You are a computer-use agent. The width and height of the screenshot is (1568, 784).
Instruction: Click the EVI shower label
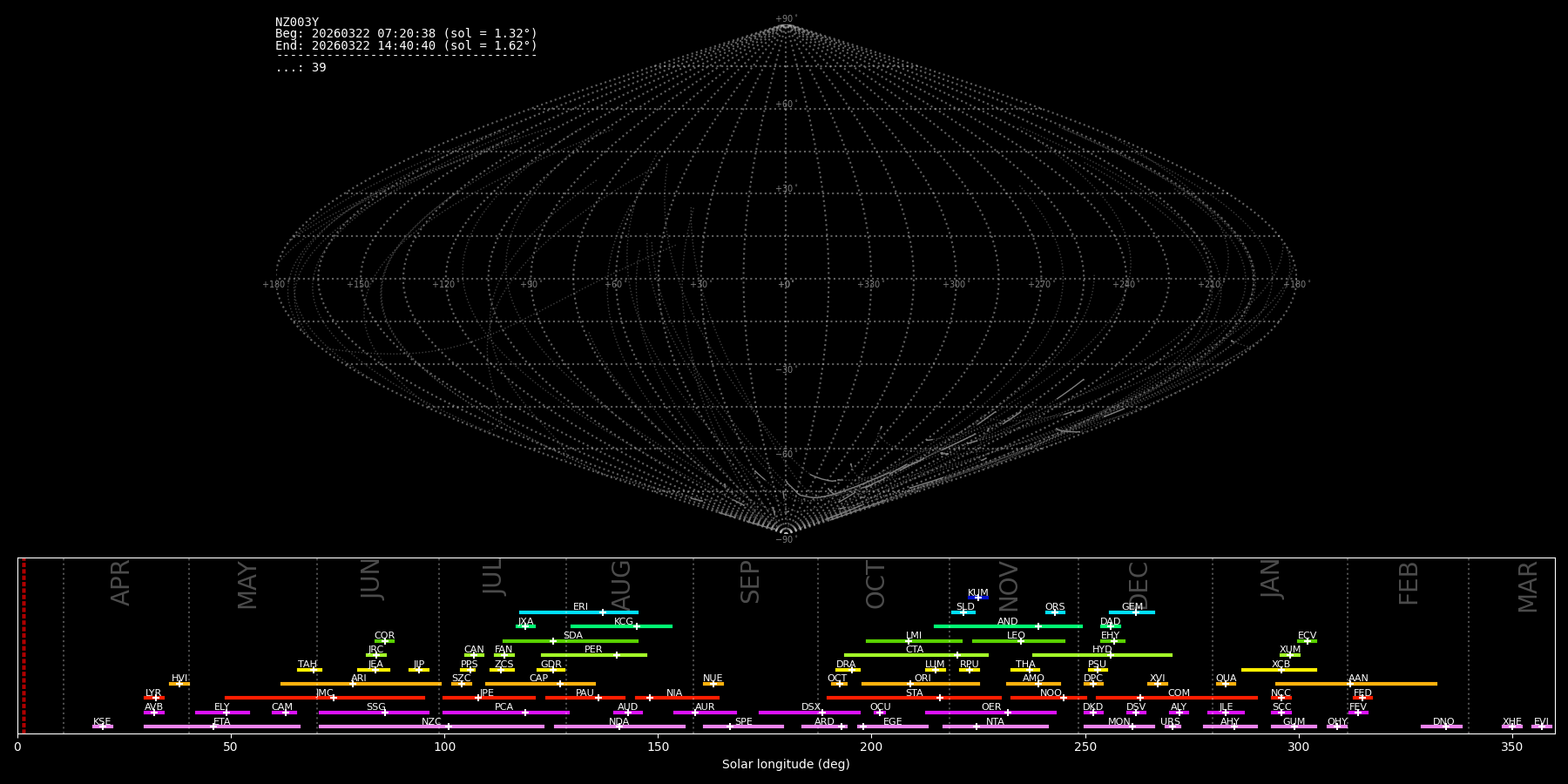(x=1541, y=722)
